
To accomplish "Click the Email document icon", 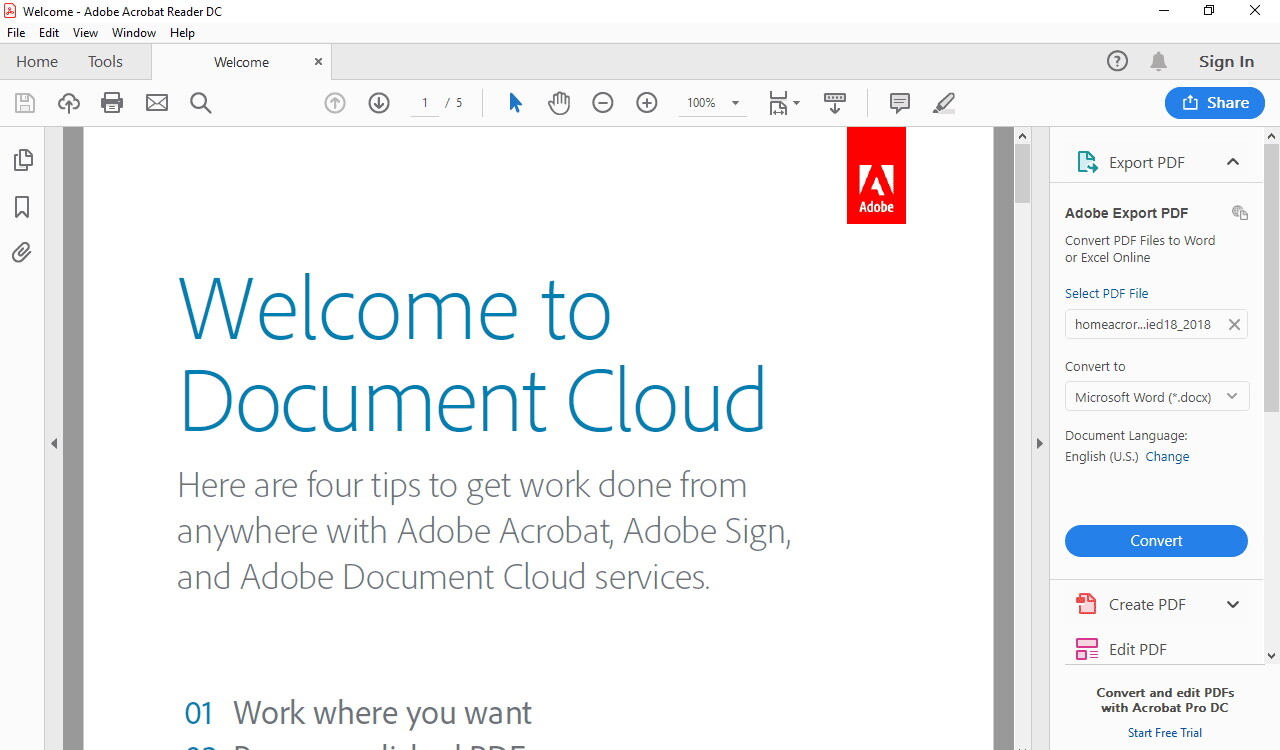I will click(x=156, y=102).
